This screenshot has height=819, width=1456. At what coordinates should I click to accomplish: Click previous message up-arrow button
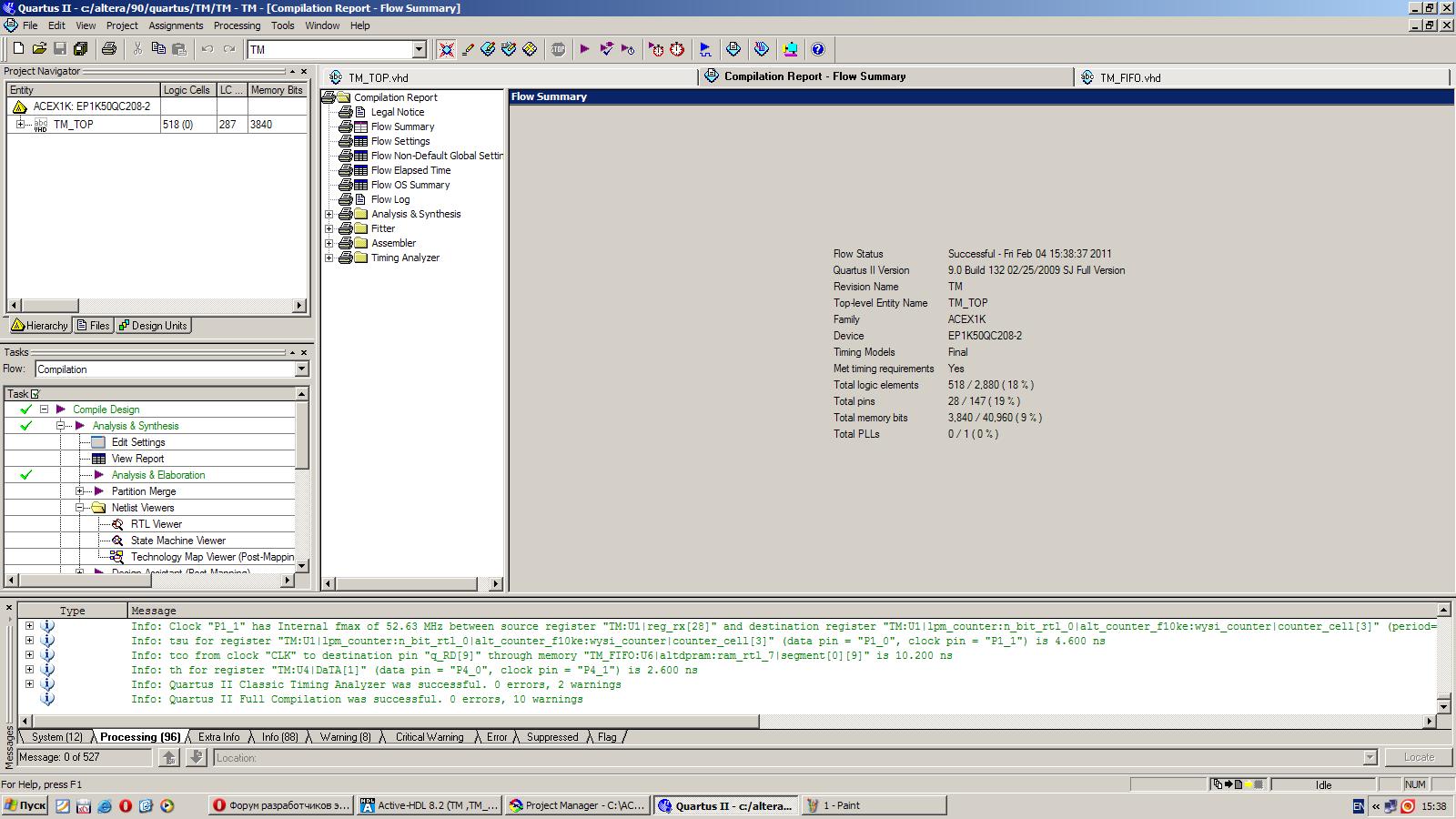pyautogui.click(x=168, y=757)
